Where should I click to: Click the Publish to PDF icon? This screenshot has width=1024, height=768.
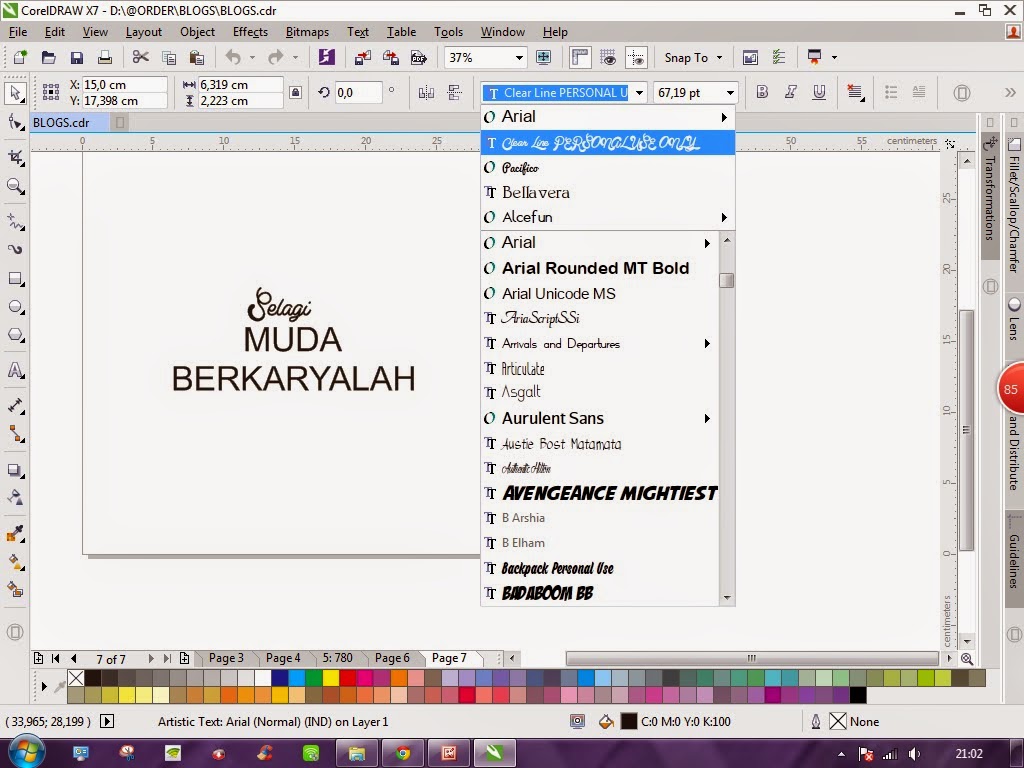pyautogui.click(x=419, y=57)
